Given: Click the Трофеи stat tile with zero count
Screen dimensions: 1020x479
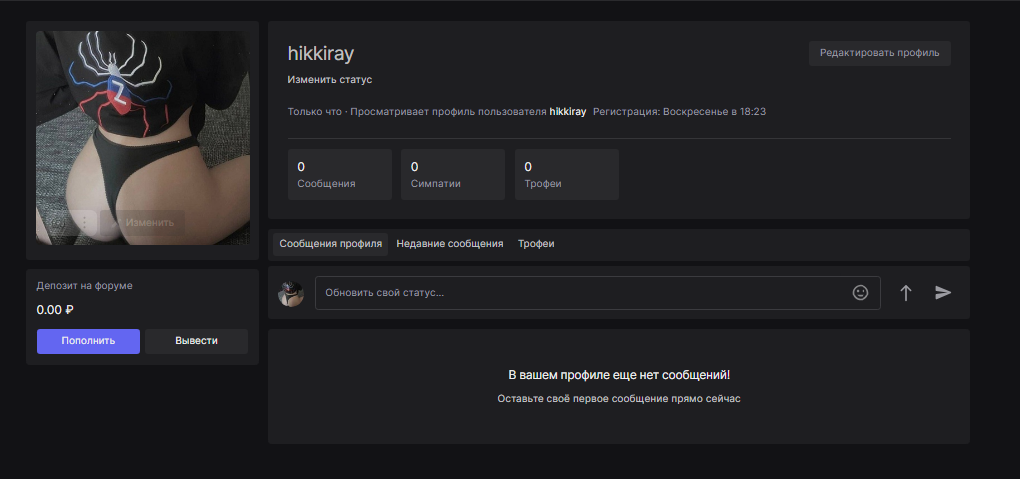Looking at the screenshot, I should pyautogui.click(x=566, y=175).
